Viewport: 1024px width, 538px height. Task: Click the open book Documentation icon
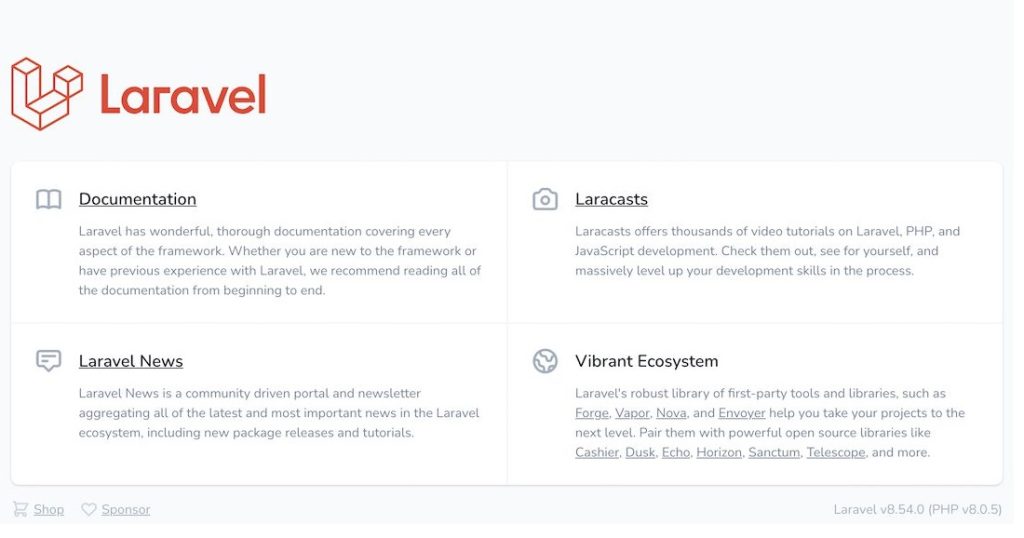click(x=48, y=199)
